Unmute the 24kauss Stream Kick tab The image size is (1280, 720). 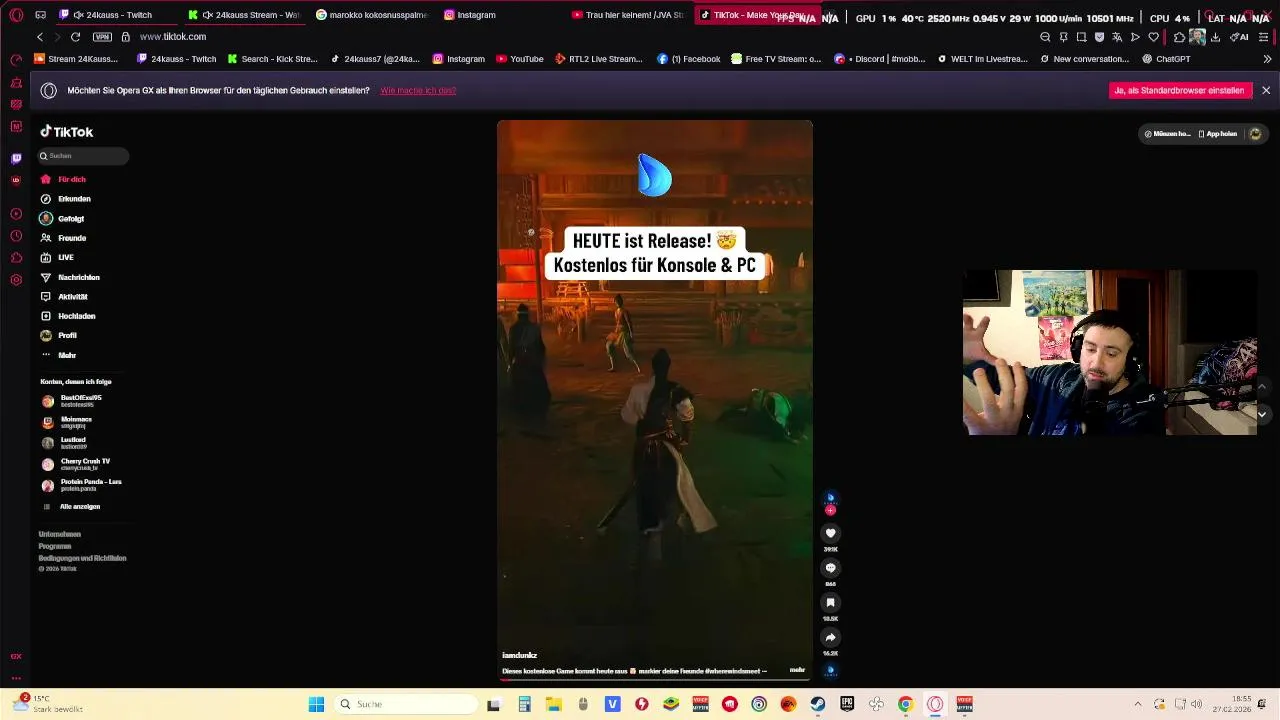tap(207, 15)
